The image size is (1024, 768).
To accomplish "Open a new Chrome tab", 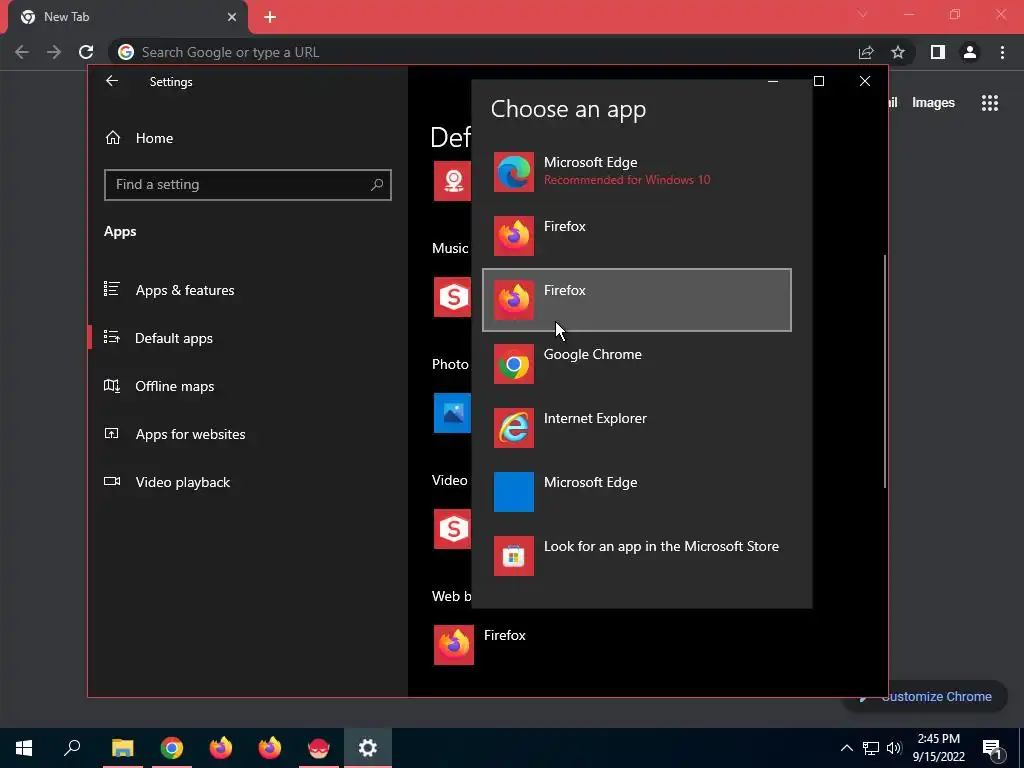I will click(x=270, y=17).
